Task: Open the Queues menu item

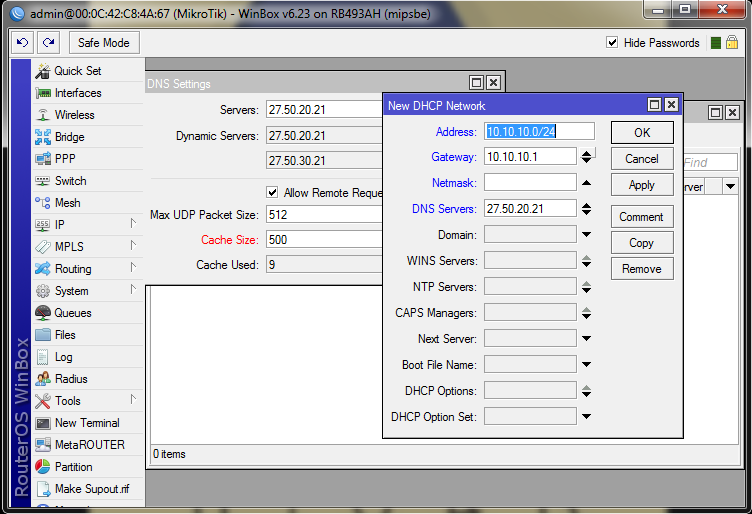Action: point(88,313)
